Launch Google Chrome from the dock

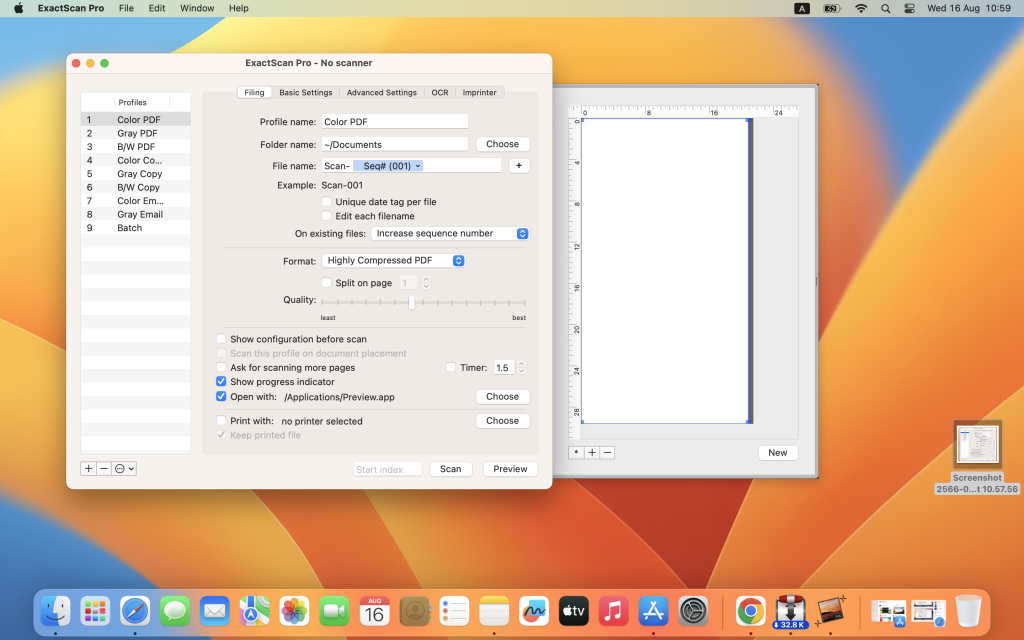[750, 611]
